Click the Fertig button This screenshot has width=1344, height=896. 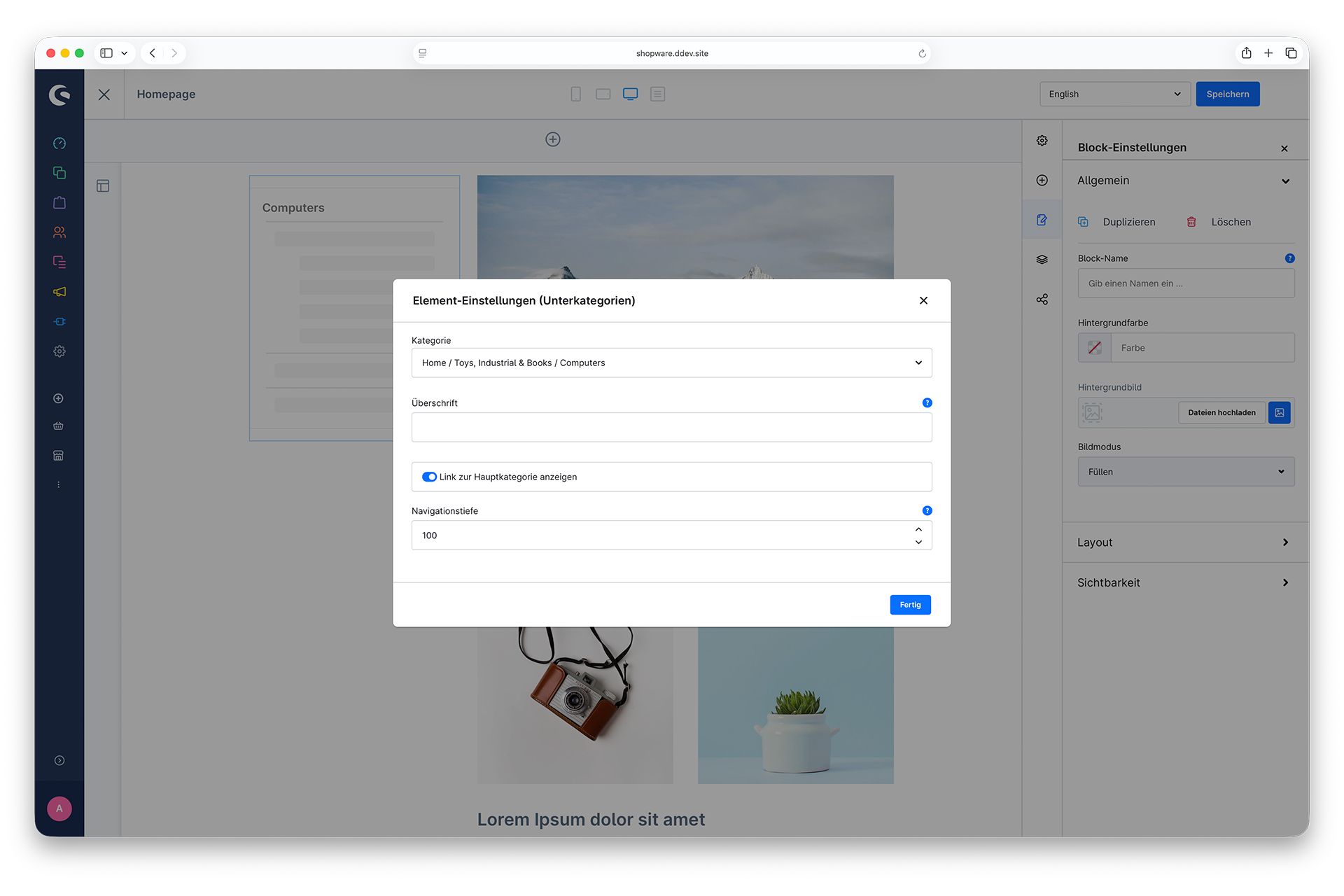click(x=911, y=605)
